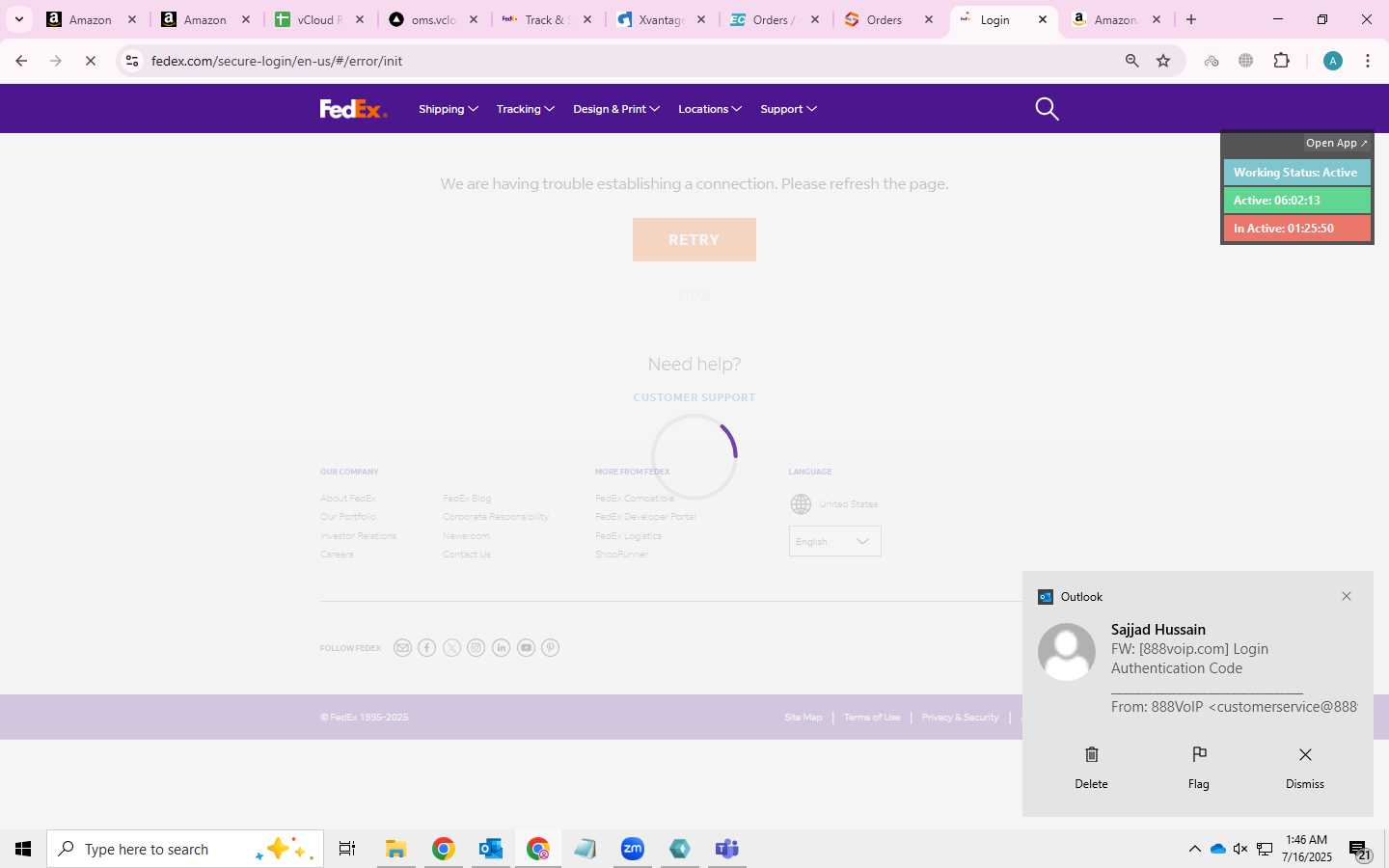This screenshot has height=868, width=1389.
Task: Open Zoom from the taskbar
Action: click(x=633, y=849)
